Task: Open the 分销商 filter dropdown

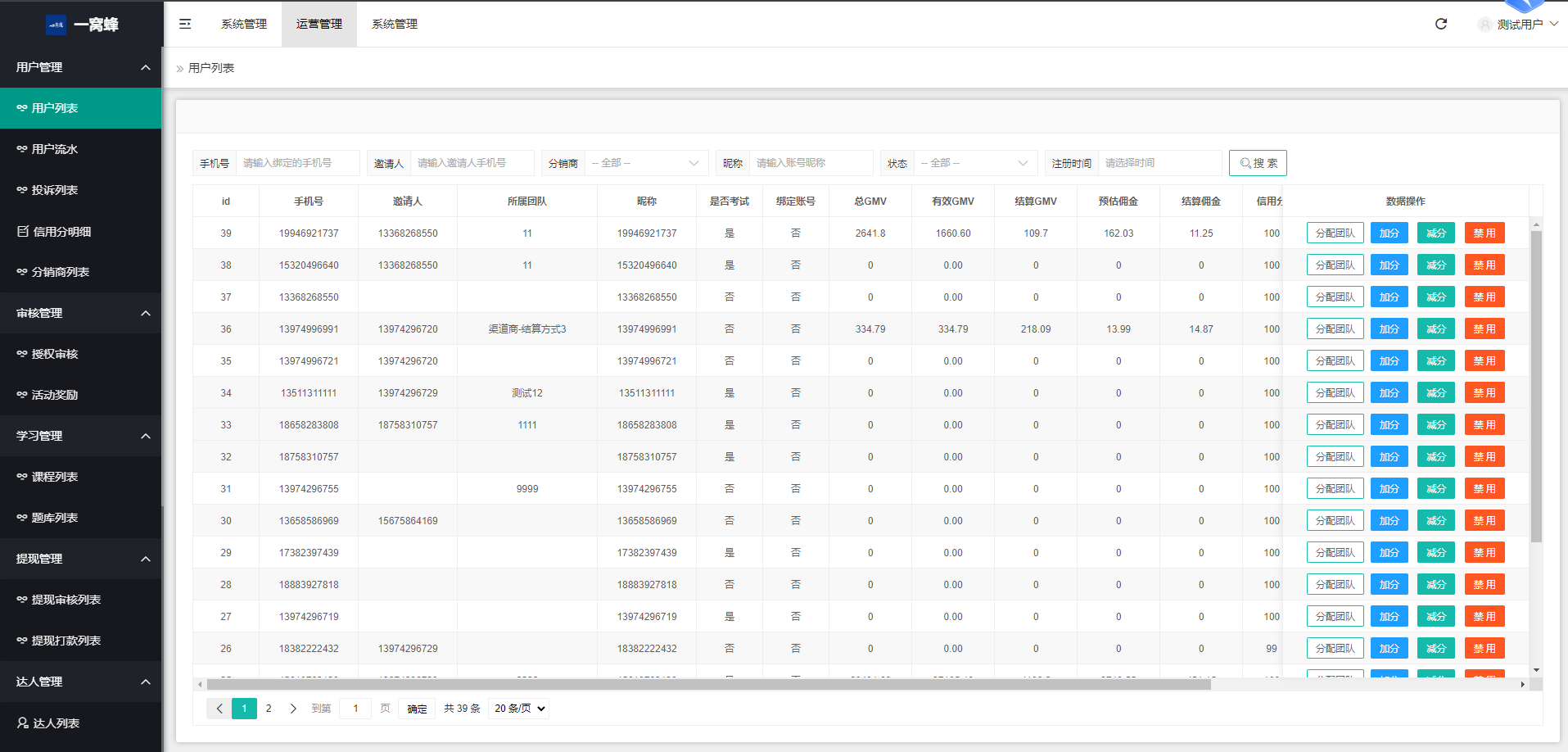Action: point(647,163)
